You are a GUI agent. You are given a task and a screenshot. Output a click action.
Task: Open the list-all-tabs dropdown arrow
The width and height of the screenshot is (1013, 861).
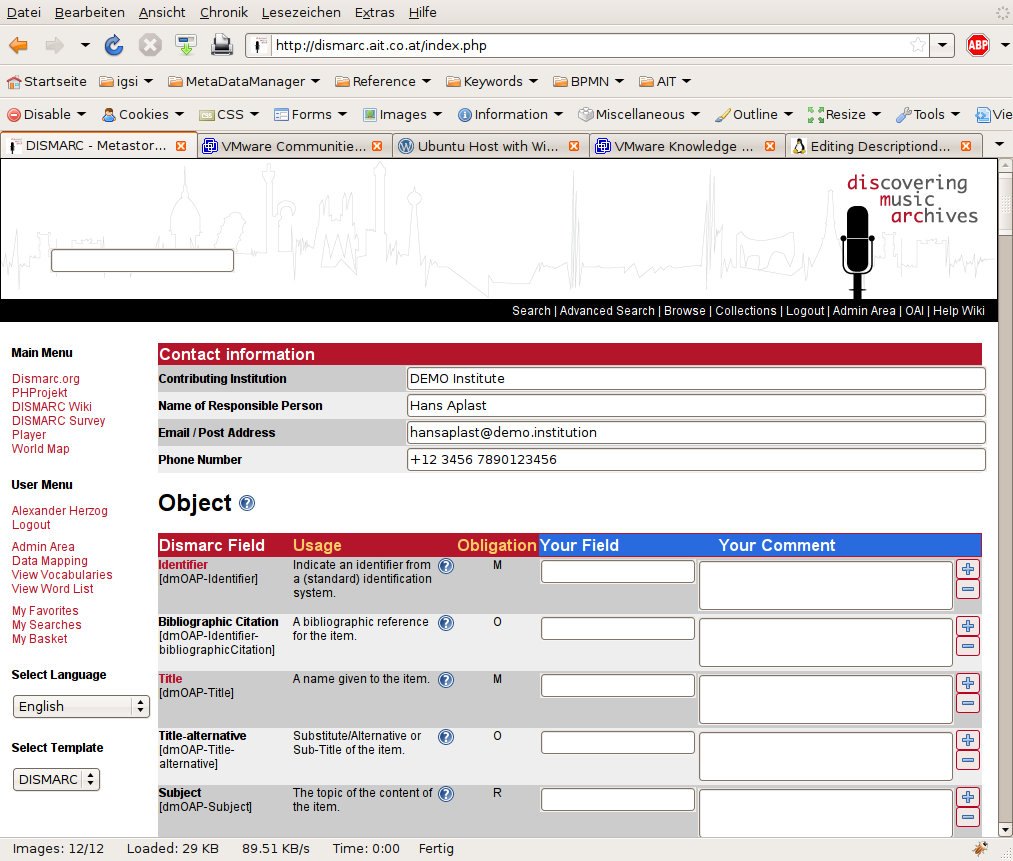tap(999, 144)
